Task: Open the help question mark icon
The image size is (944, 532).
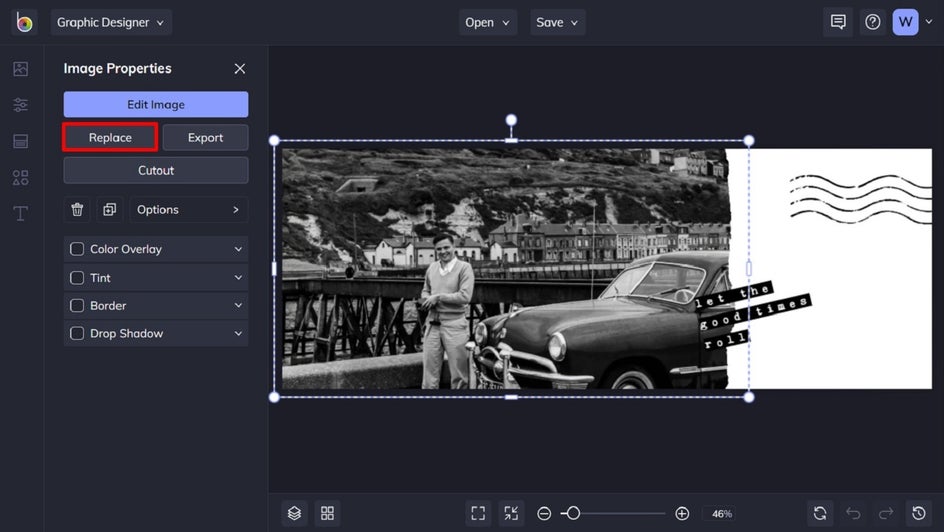Action: [x=873, y=22]
